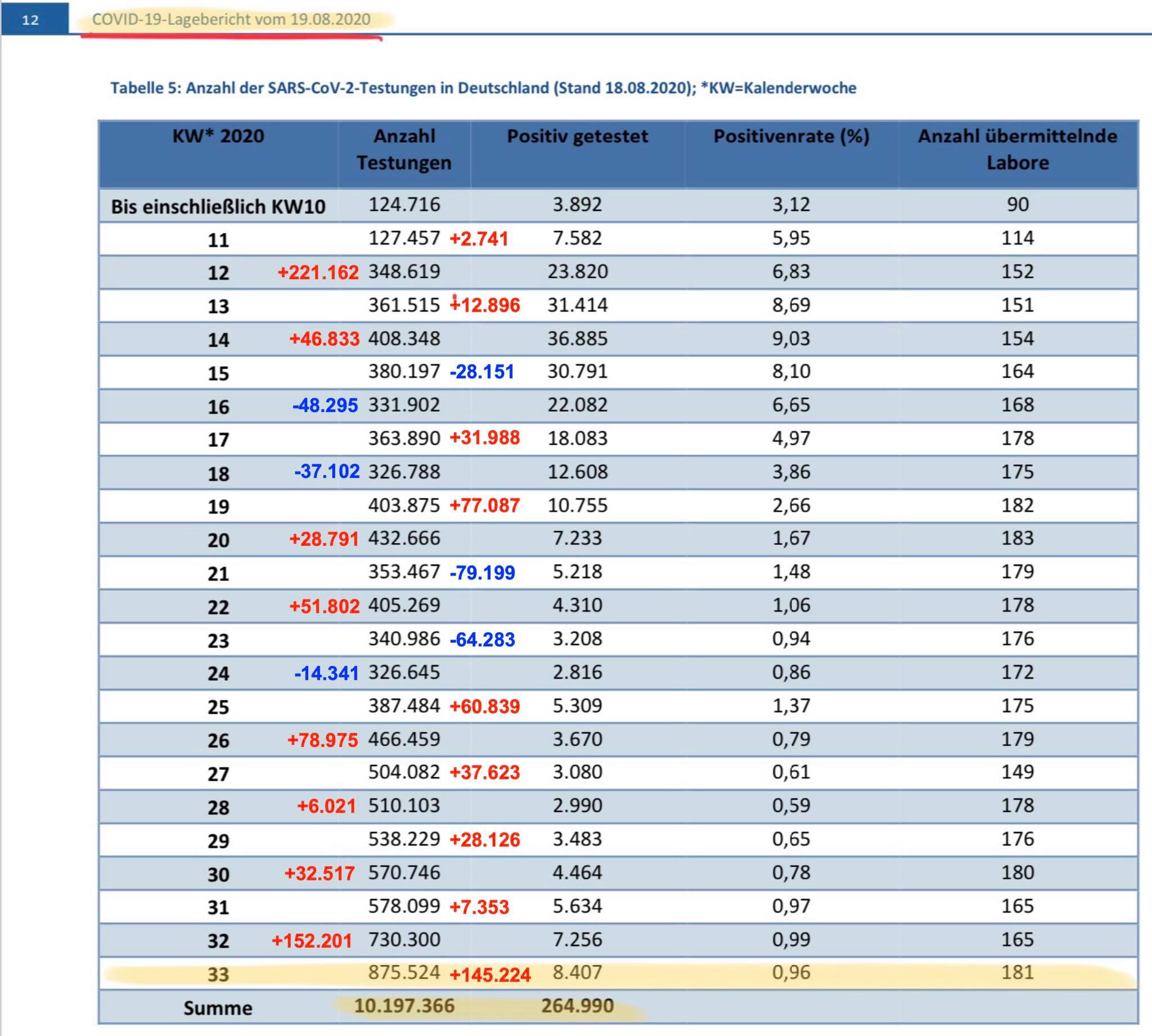Click lab count 183 in week 20
The height and width of the screenshot is (1036, 1152).
pos(1017,538)
